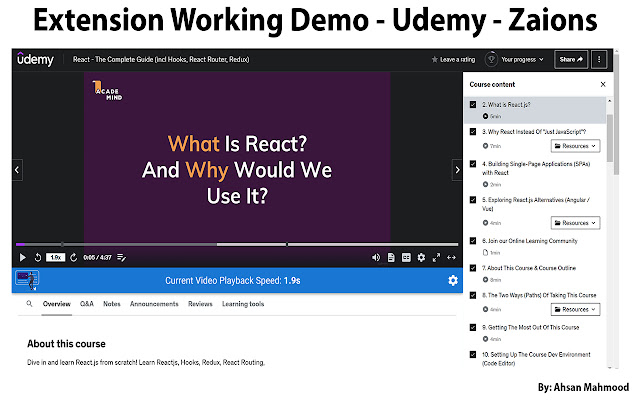The image size is (640, 400).
Task: Open the three-dot more options menu
Action: [599, 60]
